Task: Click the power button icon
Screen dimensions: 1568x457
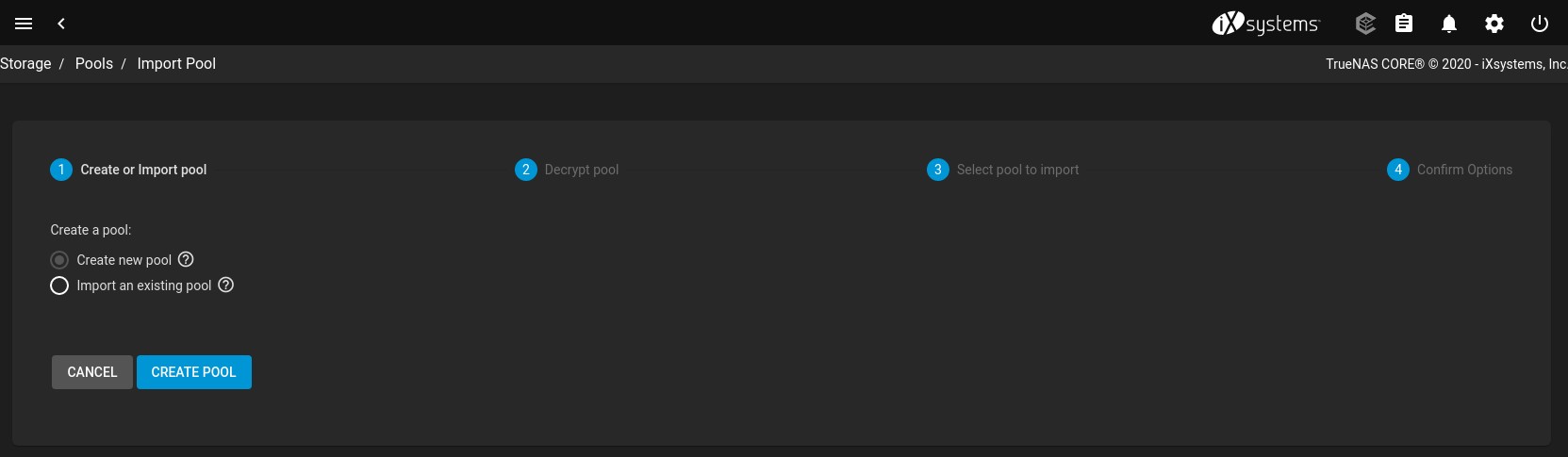Action: (1540, 24)
